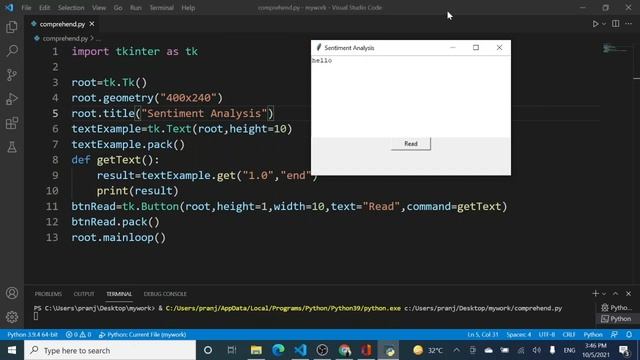The width and height of the screenshot is (640, 360).
Task: Change the CRLF end of line setting
Action: [569, 335]
